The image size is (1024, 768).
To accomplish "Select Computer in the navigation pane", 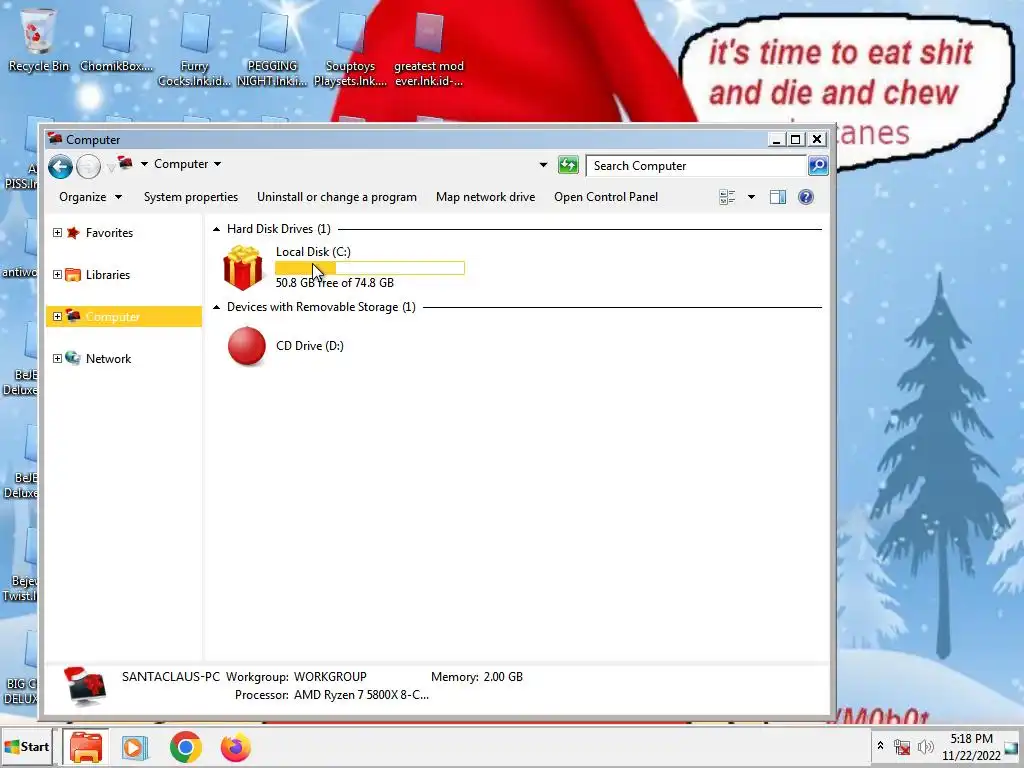I will point(112,317).
